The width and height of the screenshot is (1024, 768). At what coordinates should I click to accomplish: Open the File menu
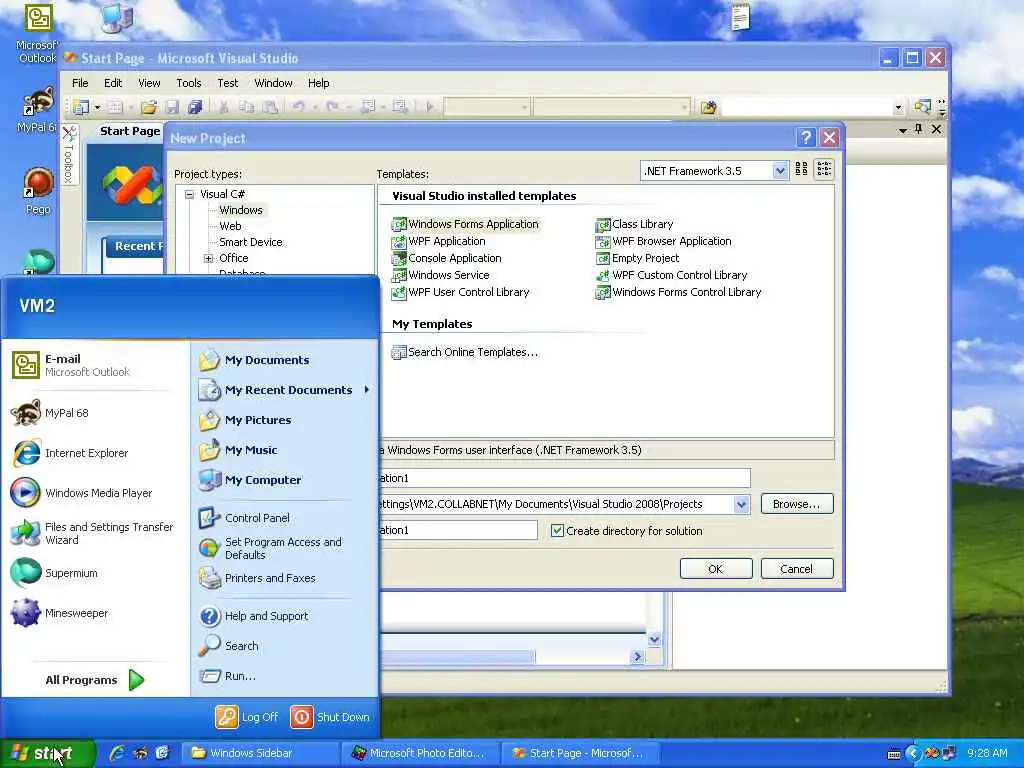coord(80,83)
